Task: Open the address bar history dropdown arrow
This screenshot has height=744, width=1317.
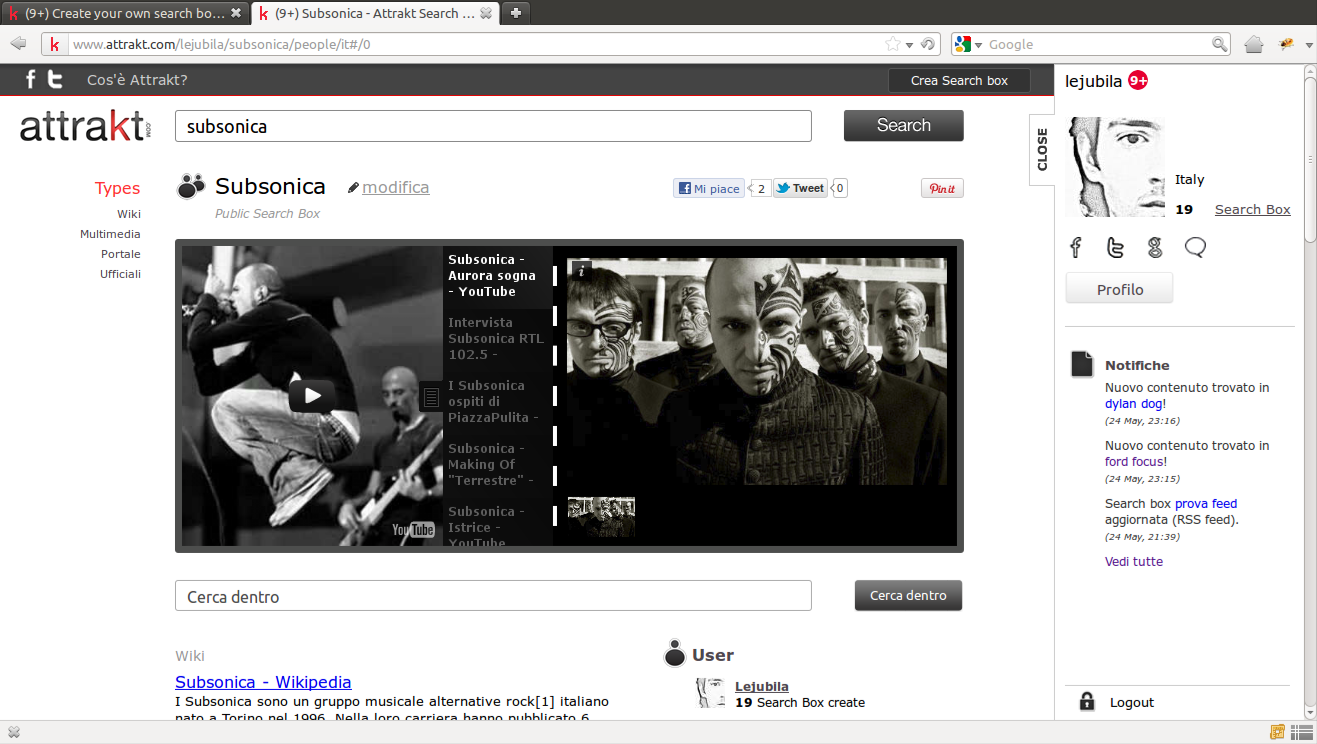Action: coord(909,45)
